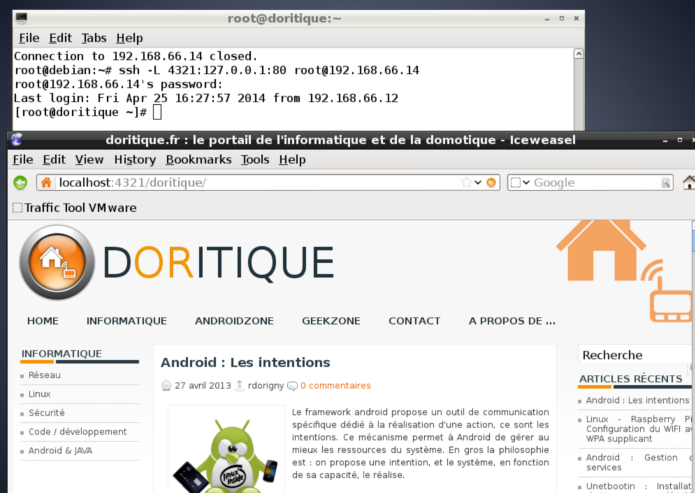Open the History menu in Iceweasel

click(134, 159)
